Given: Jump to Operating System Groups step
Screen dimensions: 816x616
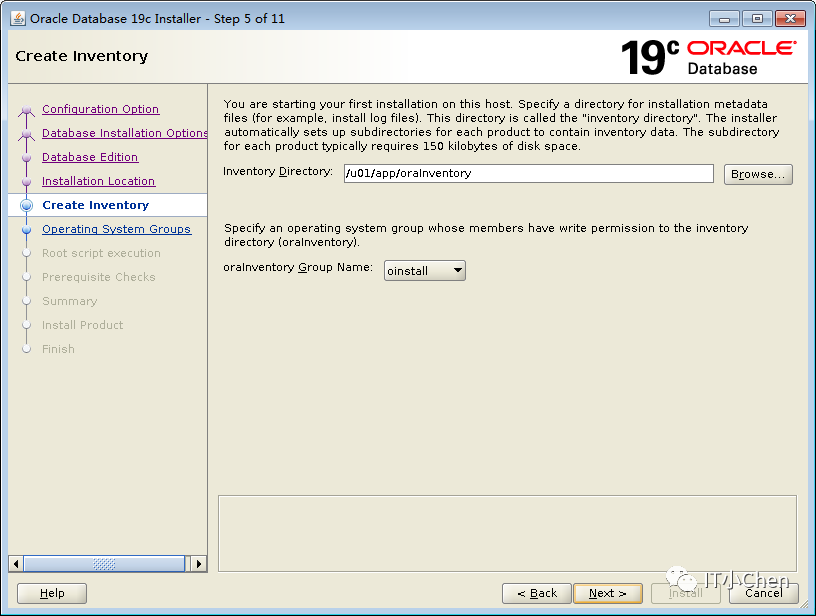Looking at the screenshot, I should pos(117,229).
